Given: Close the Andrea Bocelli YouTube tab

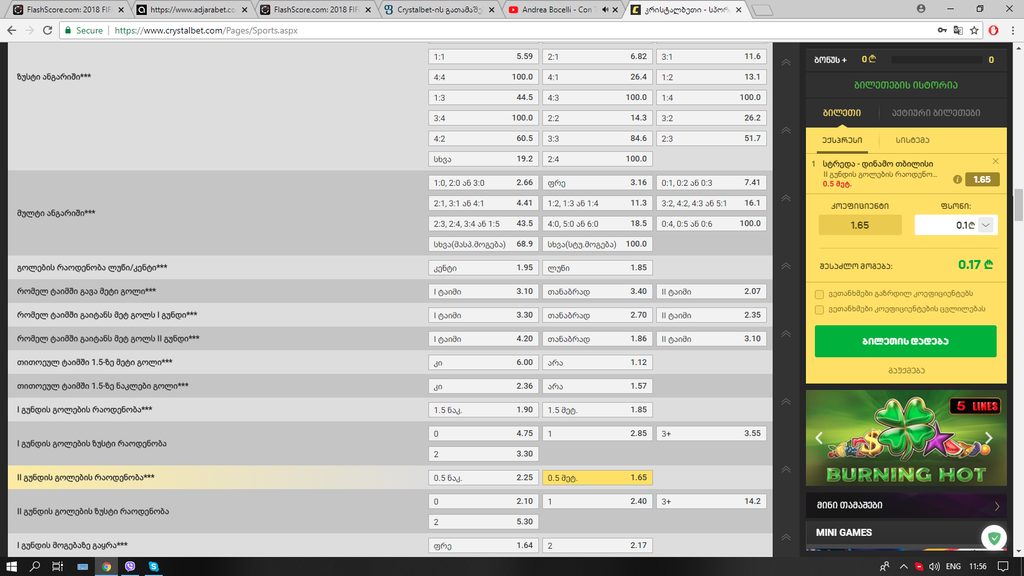Looking at the screenshot, I should (615, 10).
